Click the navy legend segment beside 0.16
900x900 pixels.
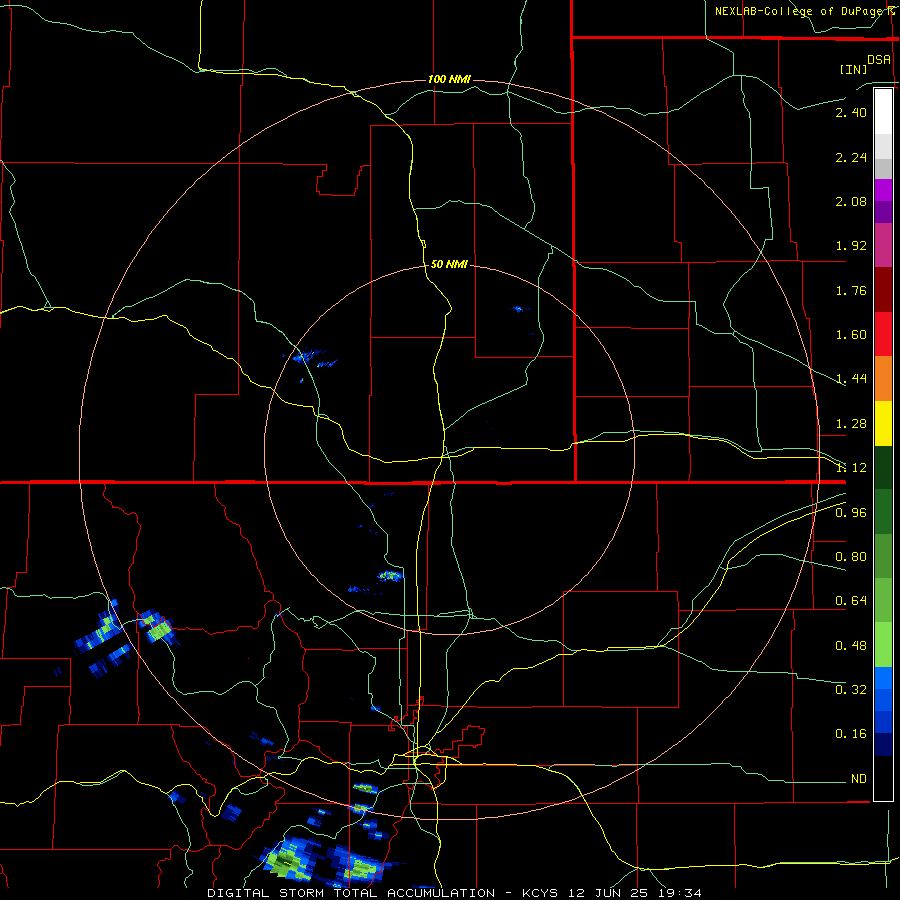[883, 744]
